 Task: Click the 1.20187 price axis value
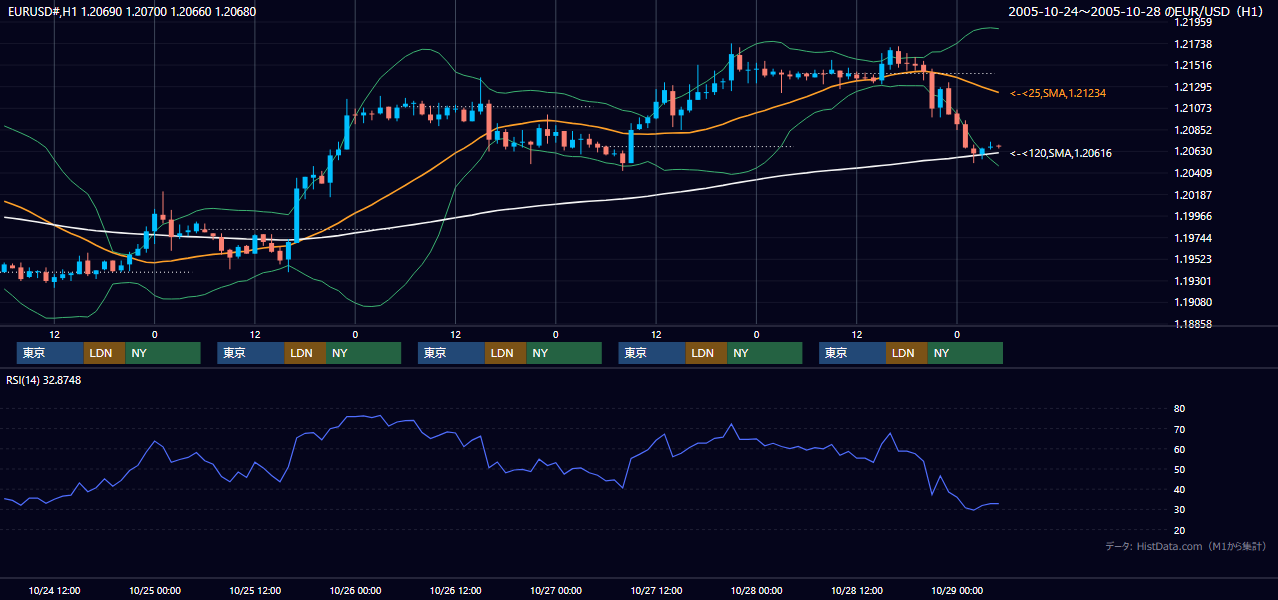(1194, 195)
